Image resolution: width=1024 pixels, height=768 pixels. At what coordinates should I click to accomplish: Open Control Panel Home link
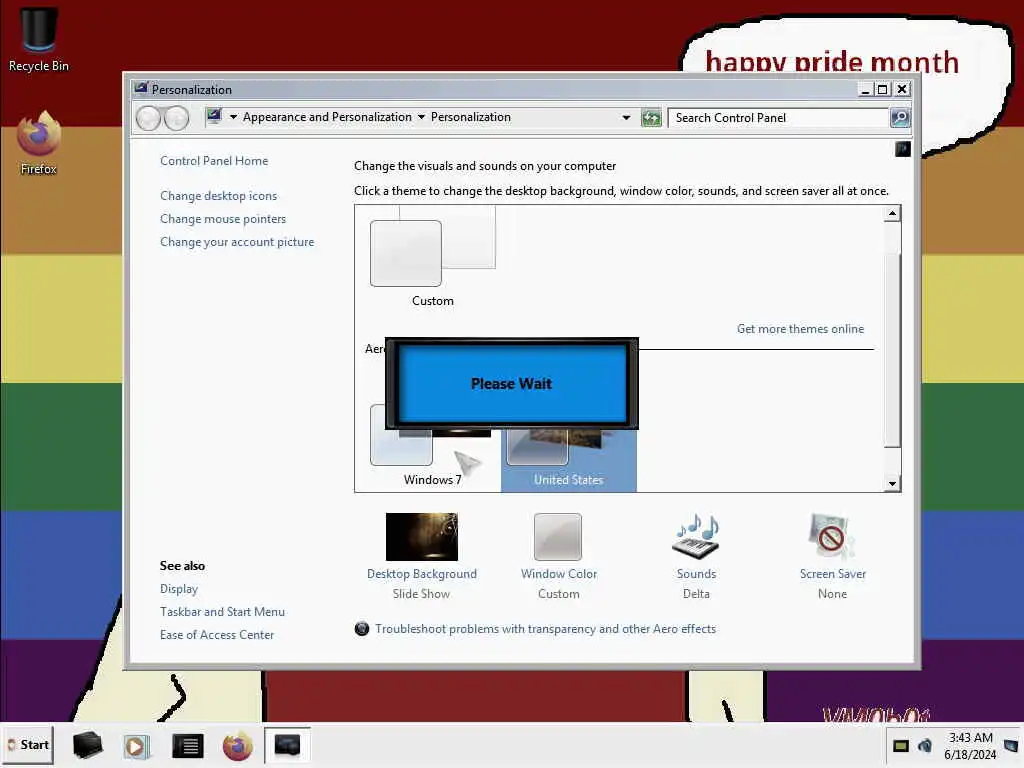[214, 161]
